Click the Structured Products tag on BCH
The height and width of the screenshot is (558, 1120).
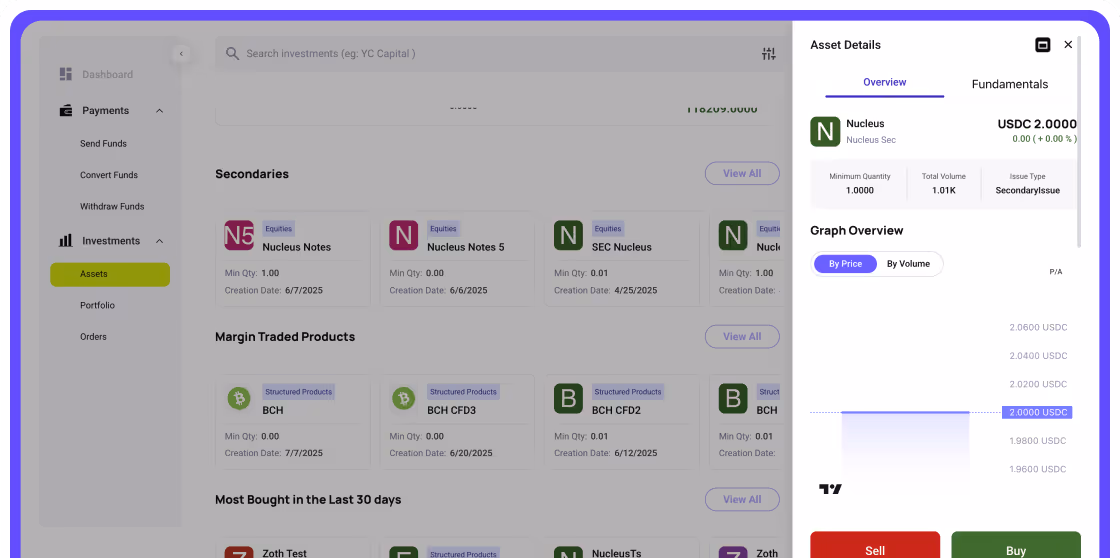[x=299, y=392]
